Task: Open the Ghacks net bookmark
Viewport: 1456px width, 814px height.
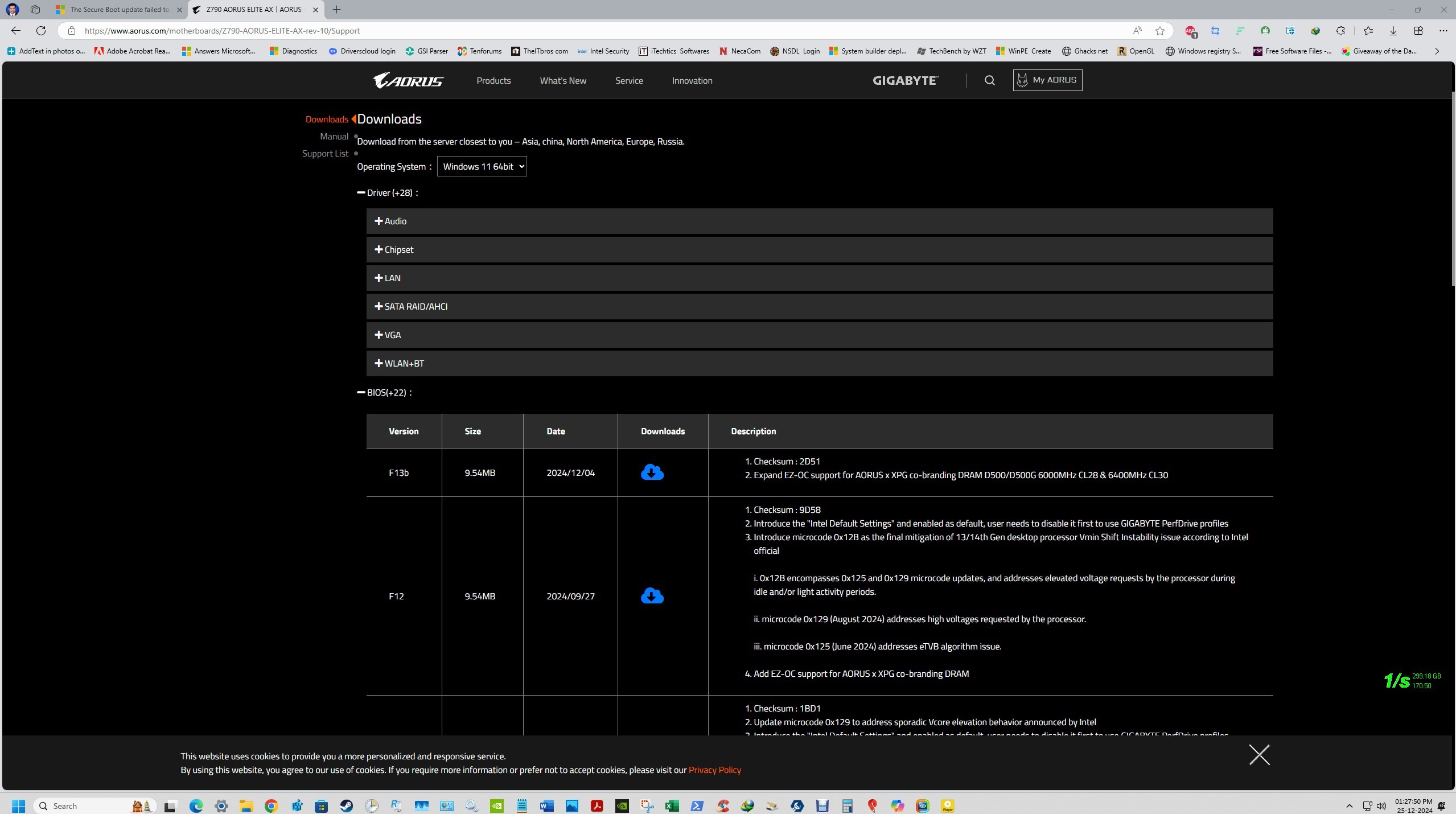Action: (x=1084, y=51)
